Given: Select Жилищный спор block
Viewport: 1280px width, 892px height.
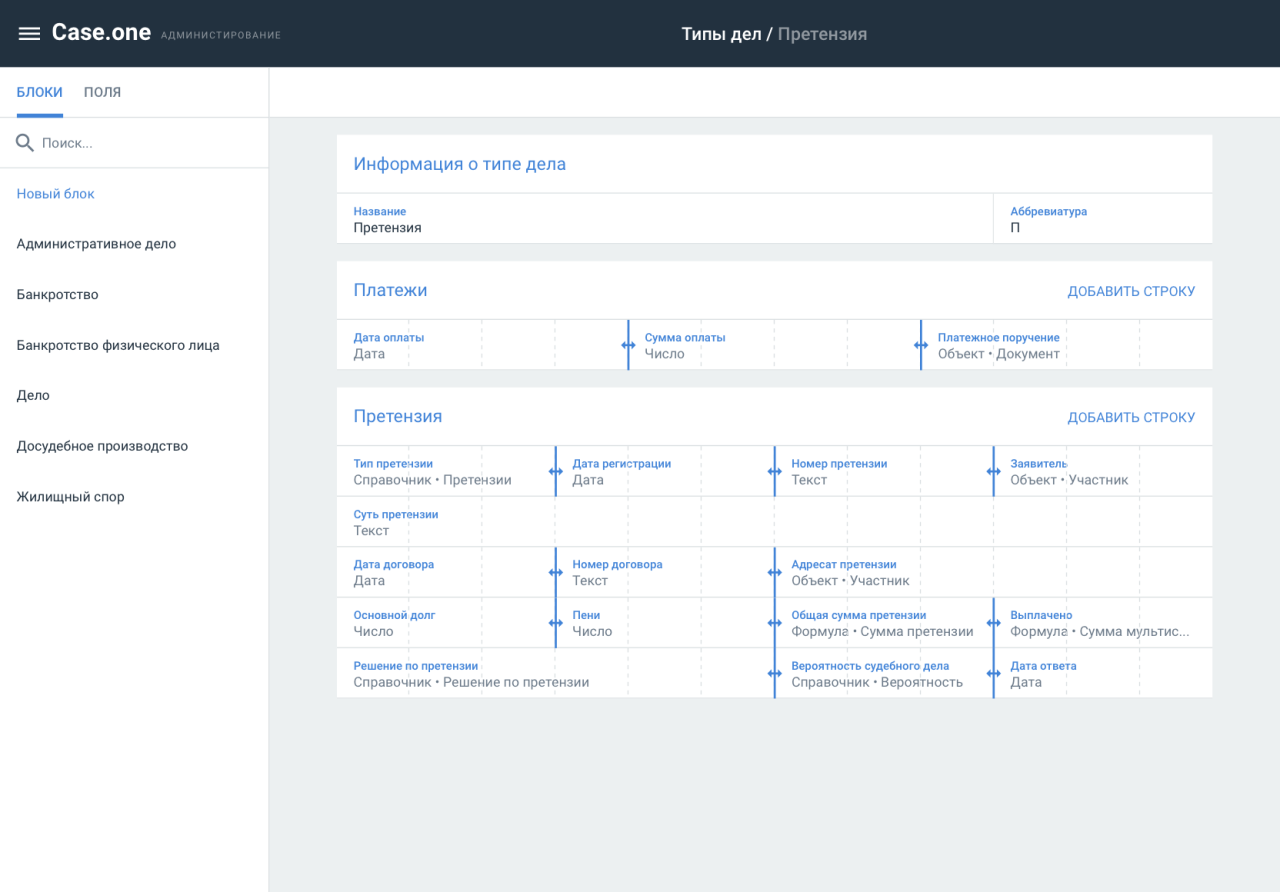Looking at the screenshot, I should coord(134,497).
